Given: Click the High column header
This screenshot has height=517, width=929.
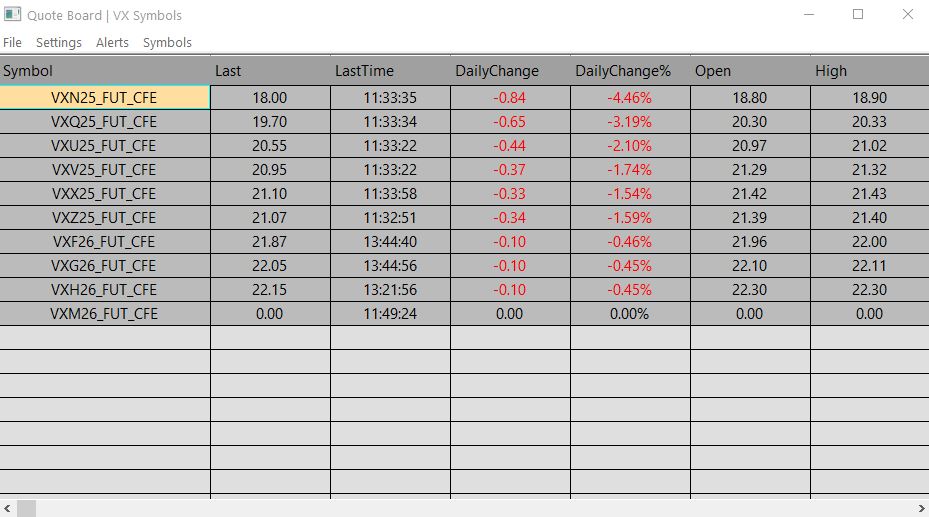Looking at the screenshot, I should [831, 71].
